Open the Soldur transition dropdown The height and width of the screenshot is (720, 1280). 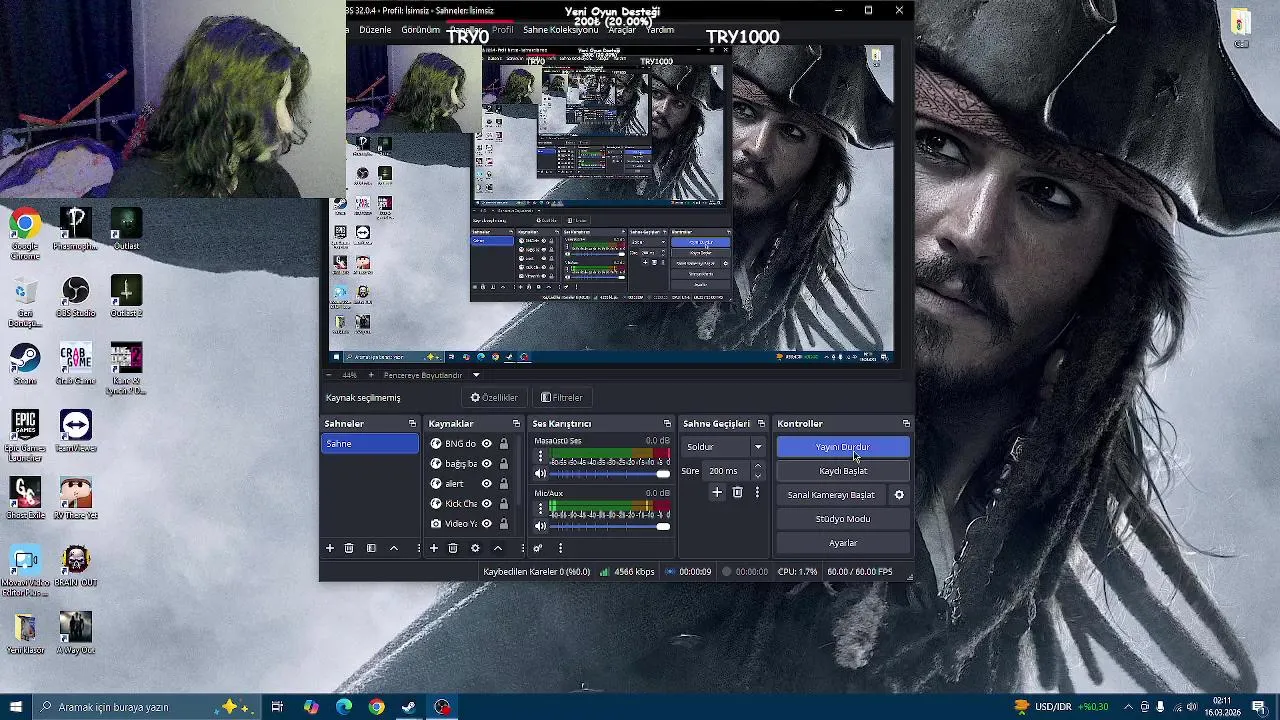pos(724,447)
